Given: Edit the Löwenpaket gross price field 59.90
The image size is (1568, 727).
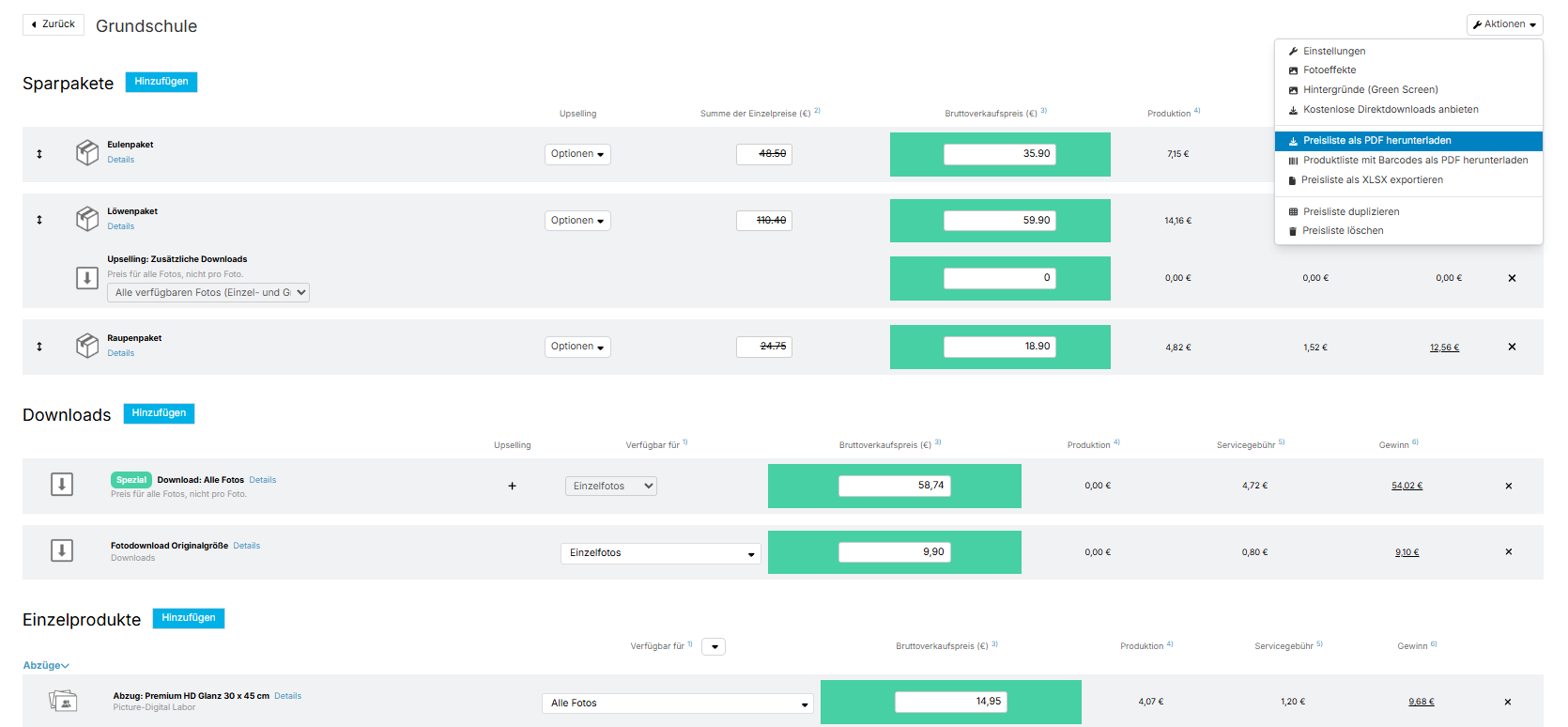Looking at the screenshot, I should 1000,221.
